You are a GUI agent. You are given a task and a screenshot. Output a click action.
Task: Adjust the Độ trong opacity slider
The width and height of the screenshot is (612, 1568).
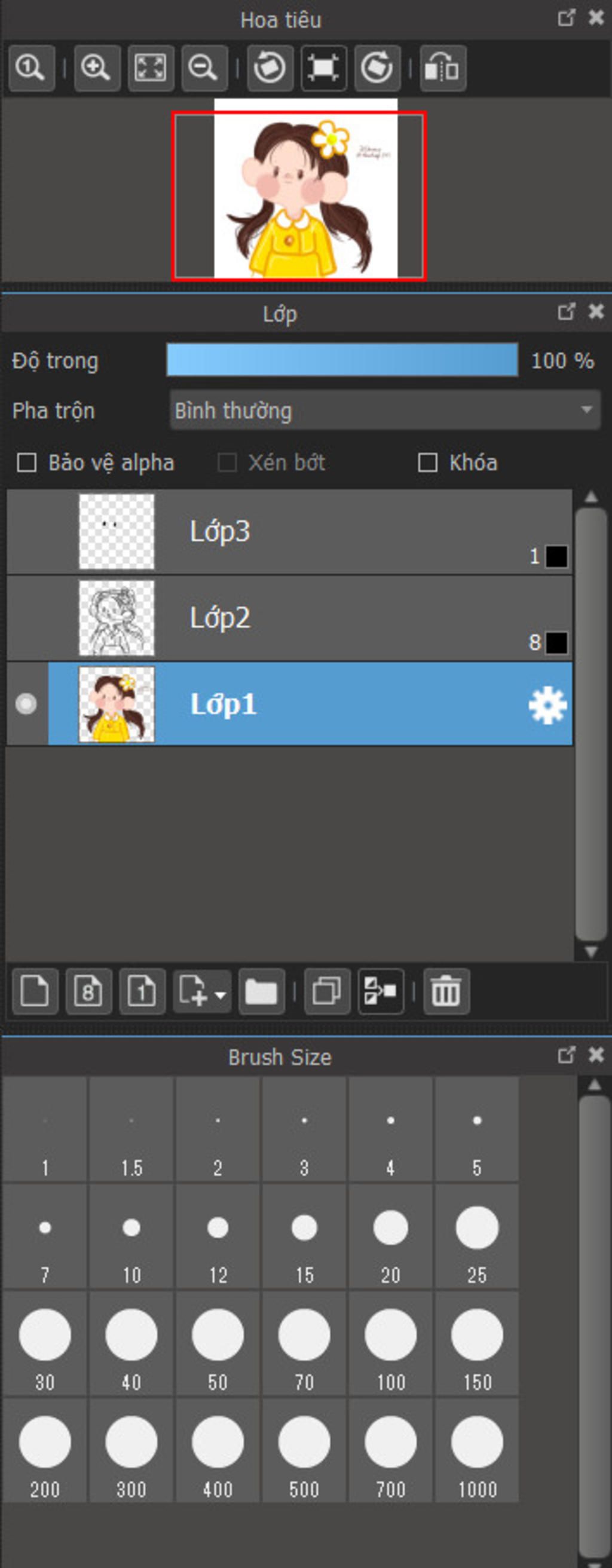[342, 360]
